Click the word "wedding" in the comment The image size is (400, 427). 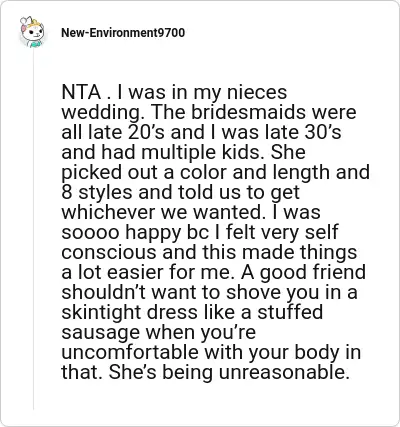click(101, 112)
